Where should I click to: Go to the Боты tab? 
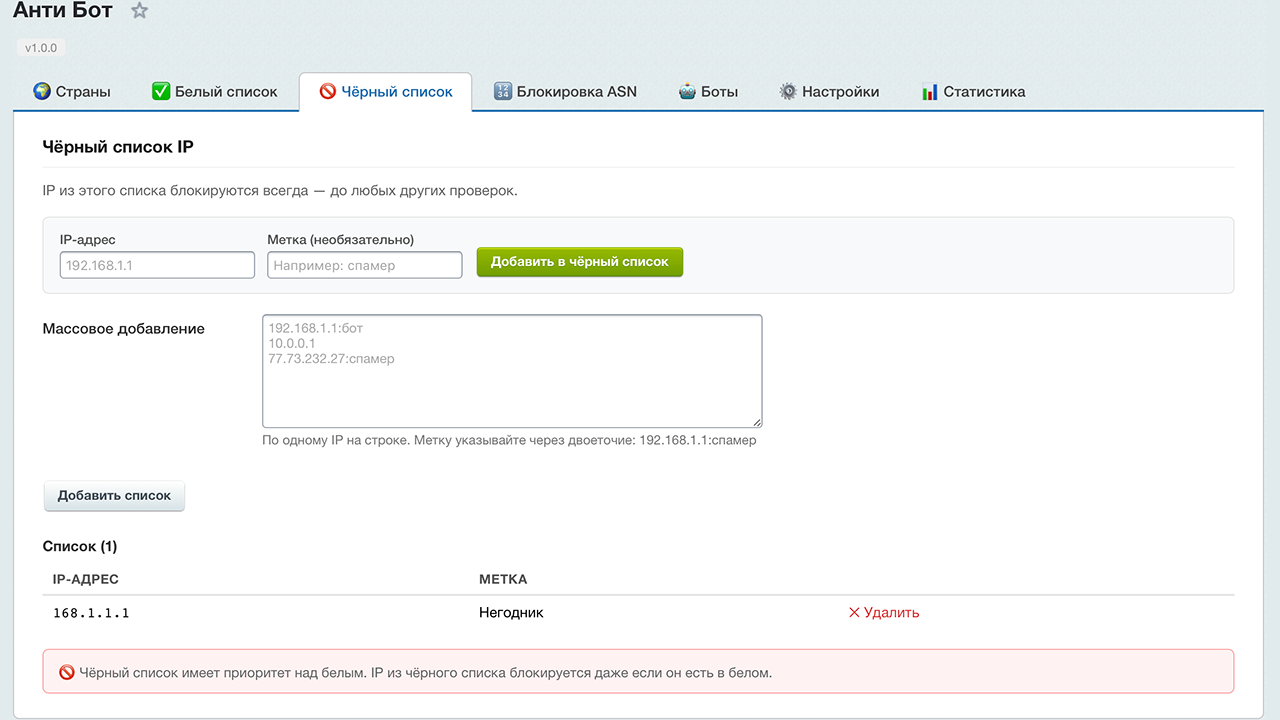[x=708, y=91]
